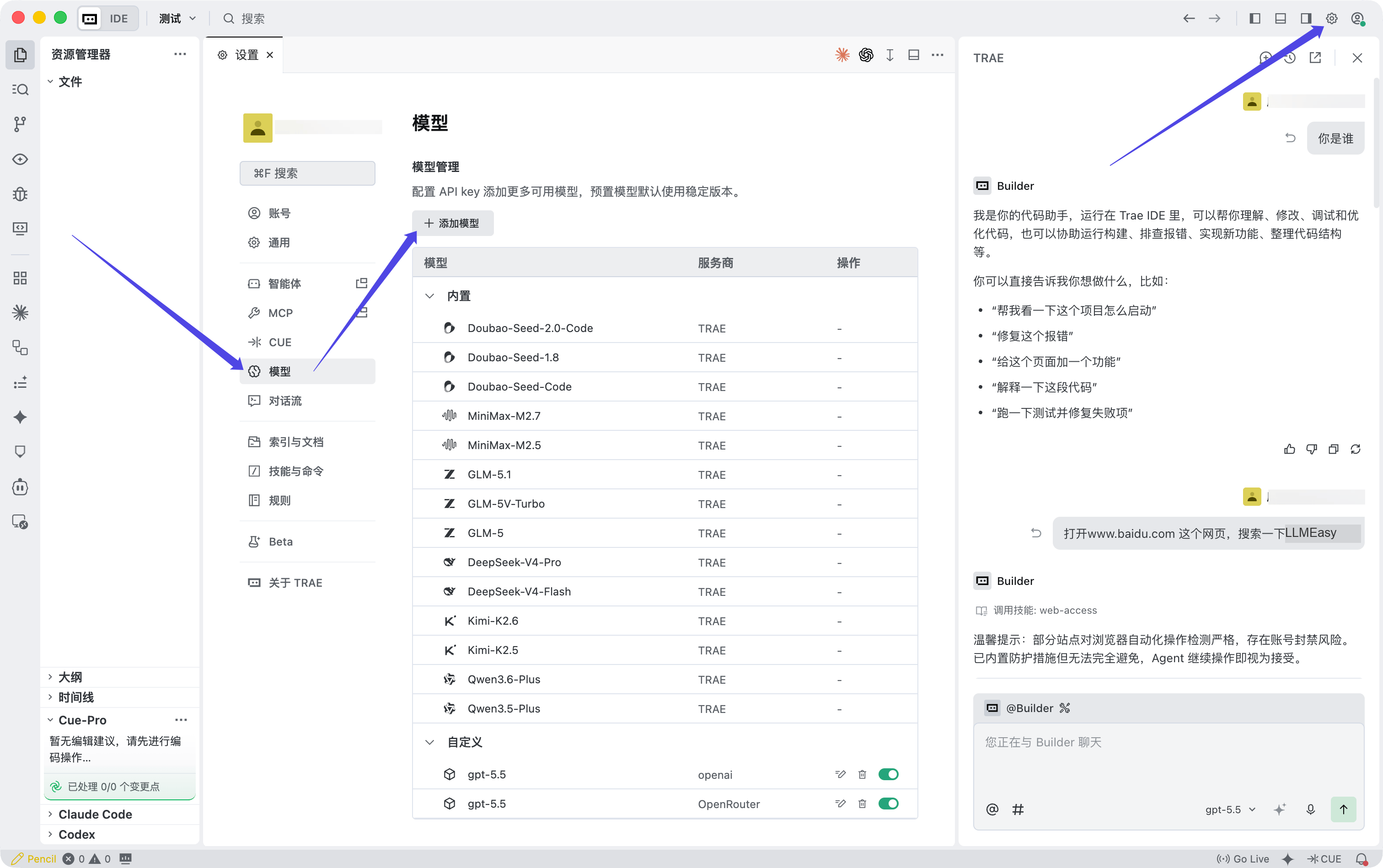Image resolution: width=1383 pixels, height=868 pixels.
Task: Open the extensions grid icon in activity bar
Action: [x=20, y=279]
